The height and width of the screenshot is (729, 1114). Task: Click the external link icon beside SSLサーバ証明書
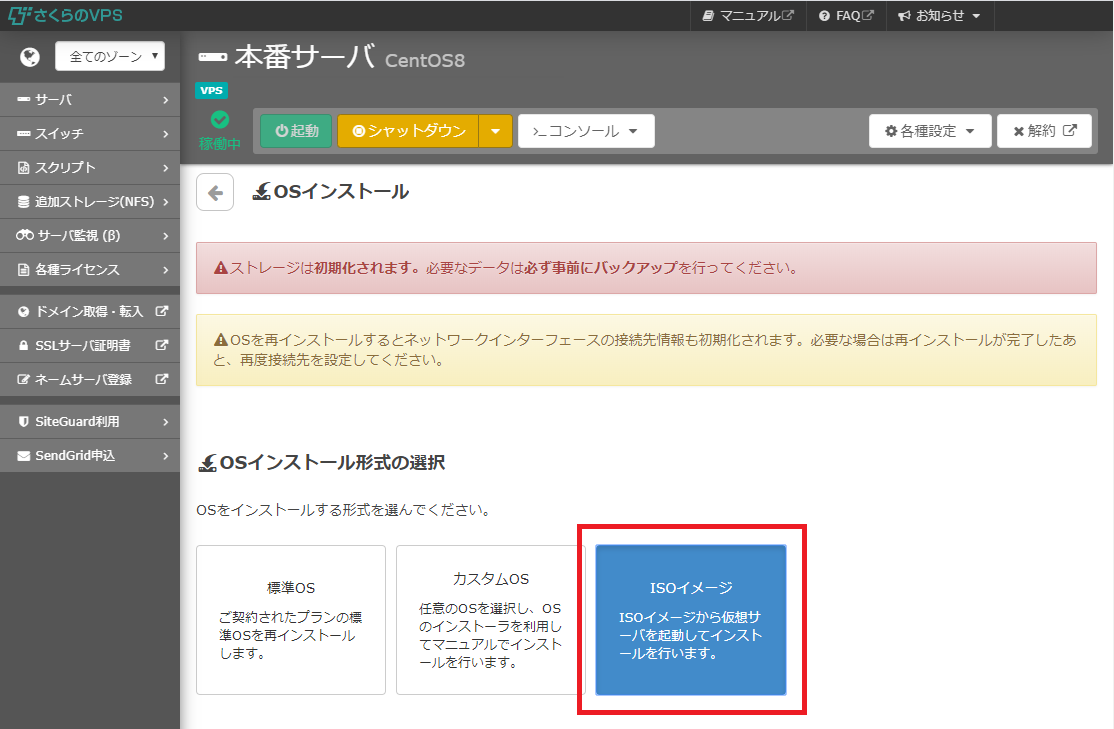coord(162,346)
